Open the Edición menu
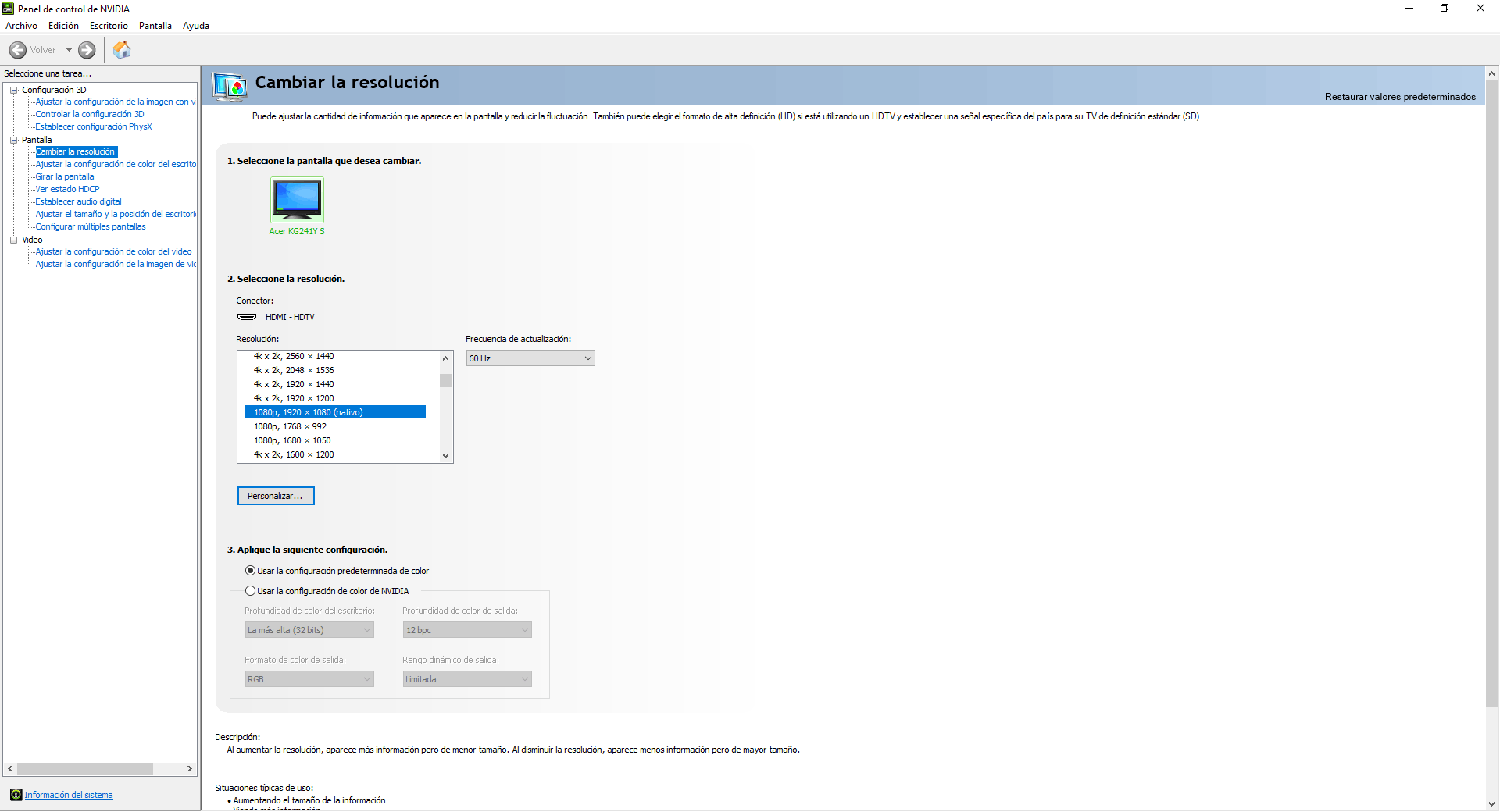Screen dimensions: 1500x812 point(63,26)
